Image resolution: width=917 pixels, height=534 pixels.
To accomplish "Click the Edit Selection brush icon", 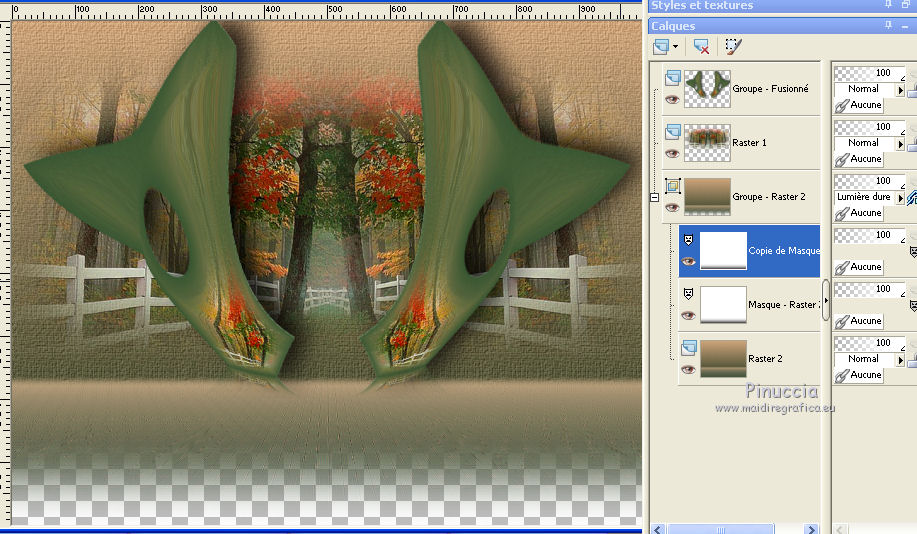I will (x=733, y=46).
